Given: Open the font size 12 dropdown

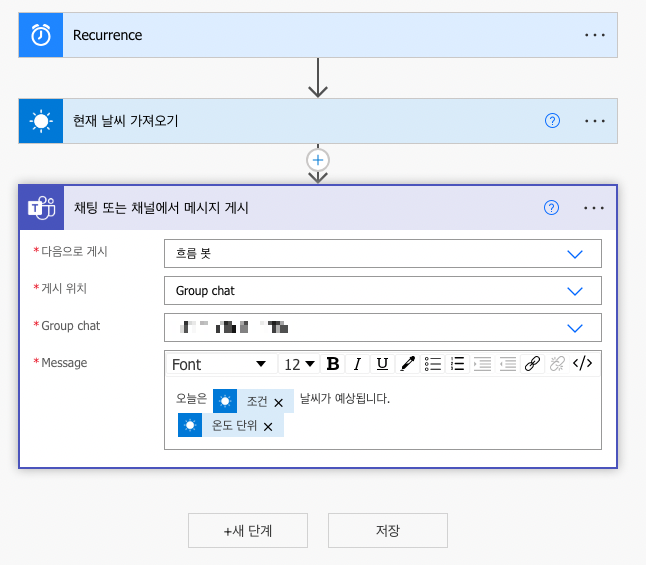Looking at the screenshot, I should [299, 364].
